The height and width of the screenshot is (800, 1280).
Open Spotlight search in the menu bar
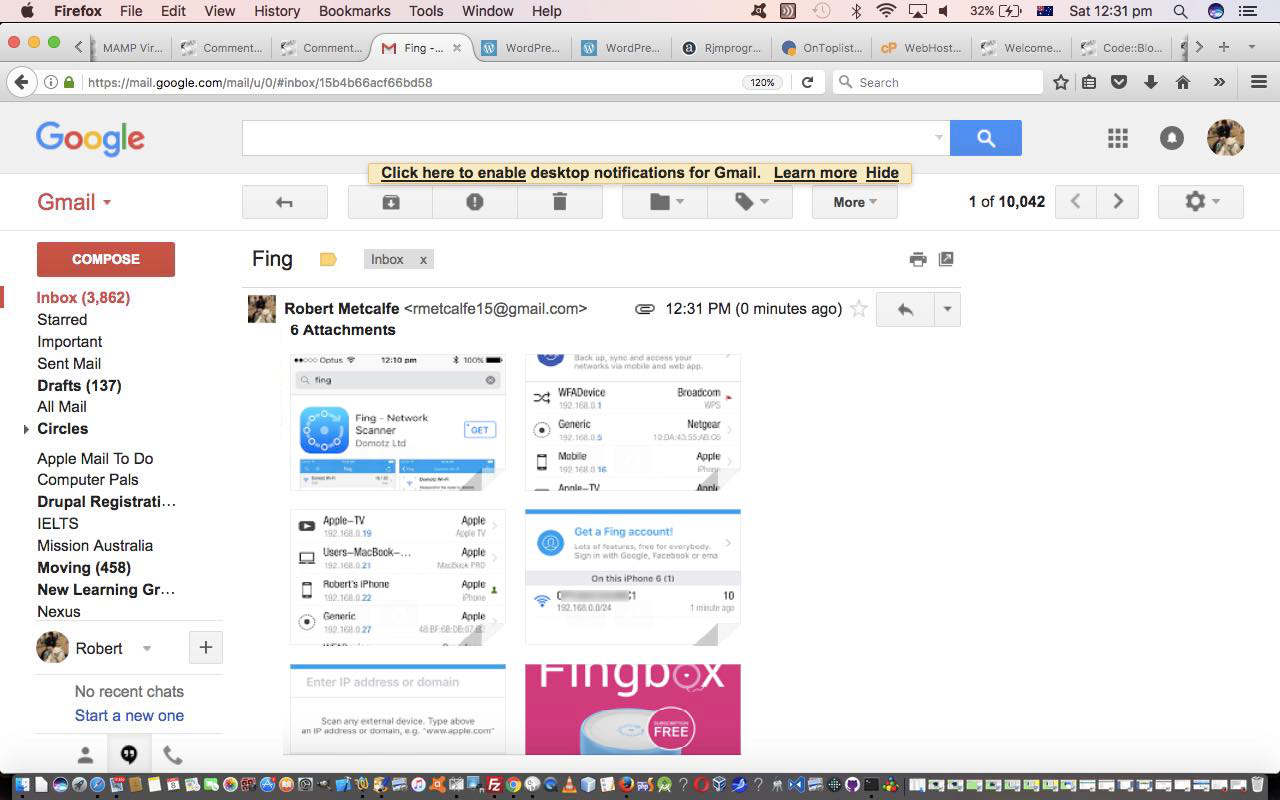pos(1180,11)
